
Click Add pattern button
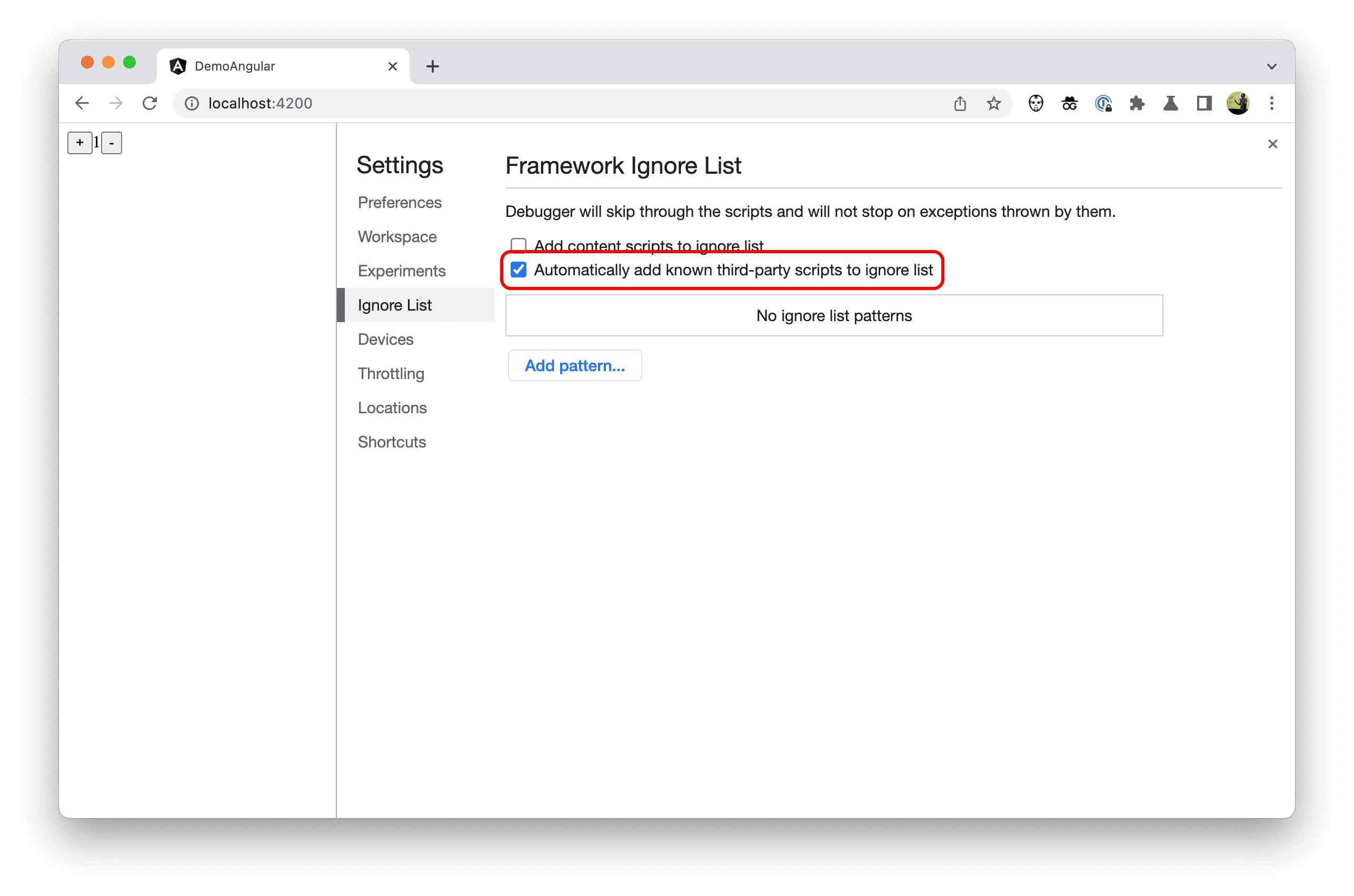click(575, 364)
